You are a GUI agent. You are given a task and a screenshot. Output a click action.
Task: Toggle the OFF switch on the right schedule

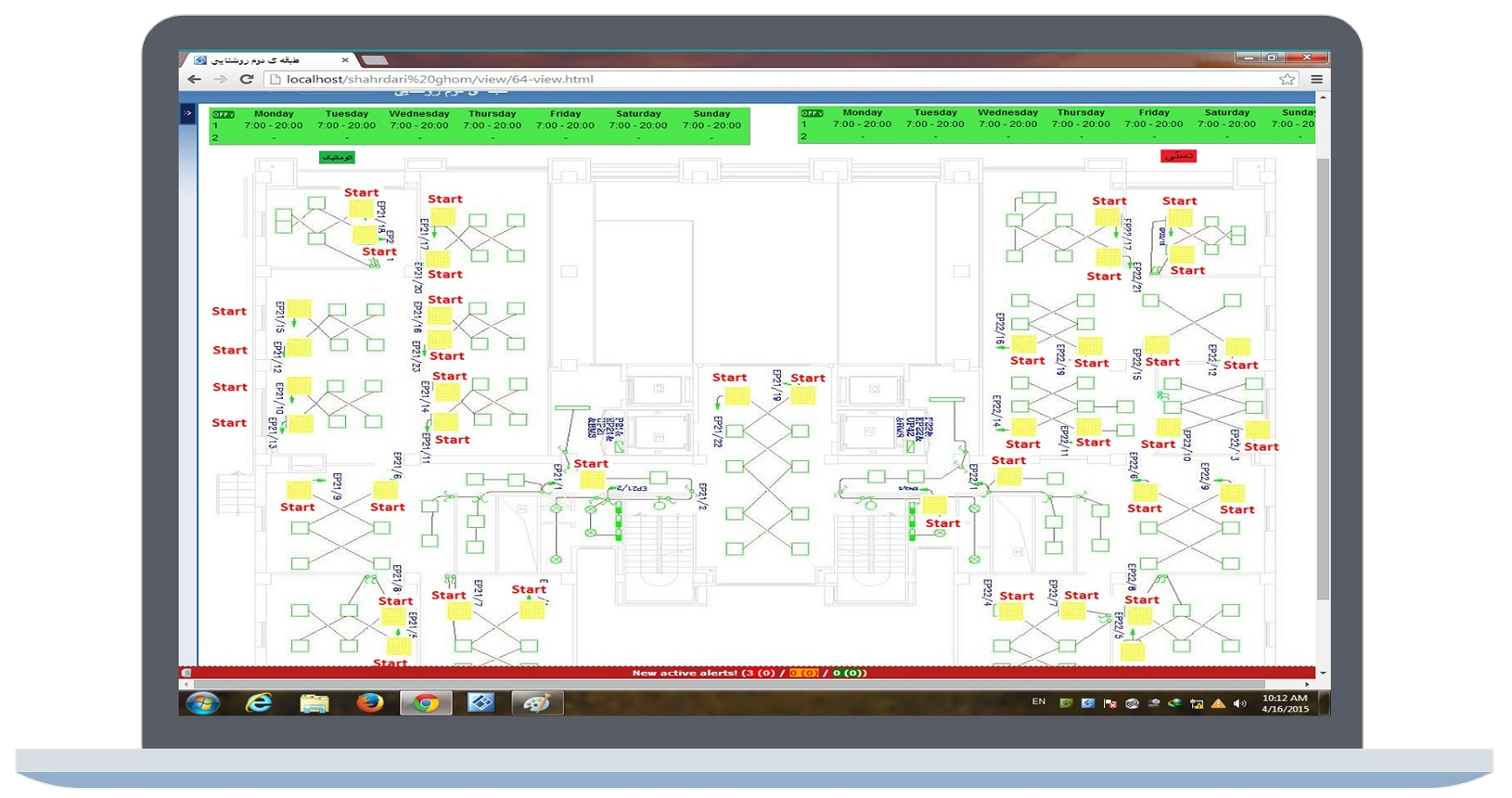pyautogui.click(x=812, y=113)
